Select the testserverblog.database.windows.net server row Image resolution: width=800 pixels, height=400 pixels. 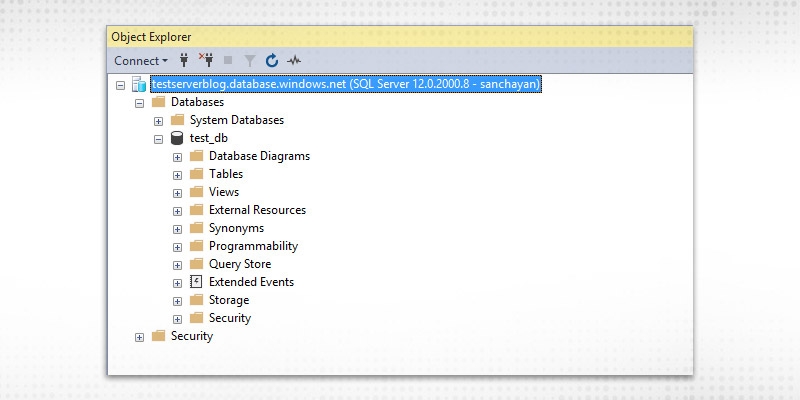pos(345,84)
